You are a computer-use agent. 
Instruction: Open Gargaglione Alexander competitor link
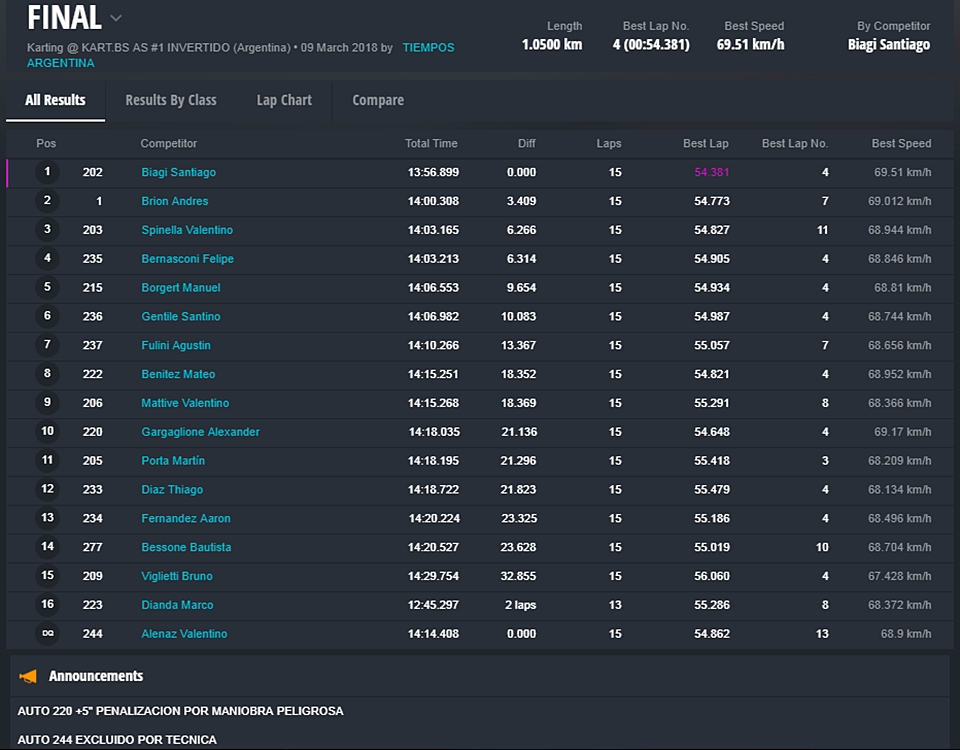tap(200, 432)
